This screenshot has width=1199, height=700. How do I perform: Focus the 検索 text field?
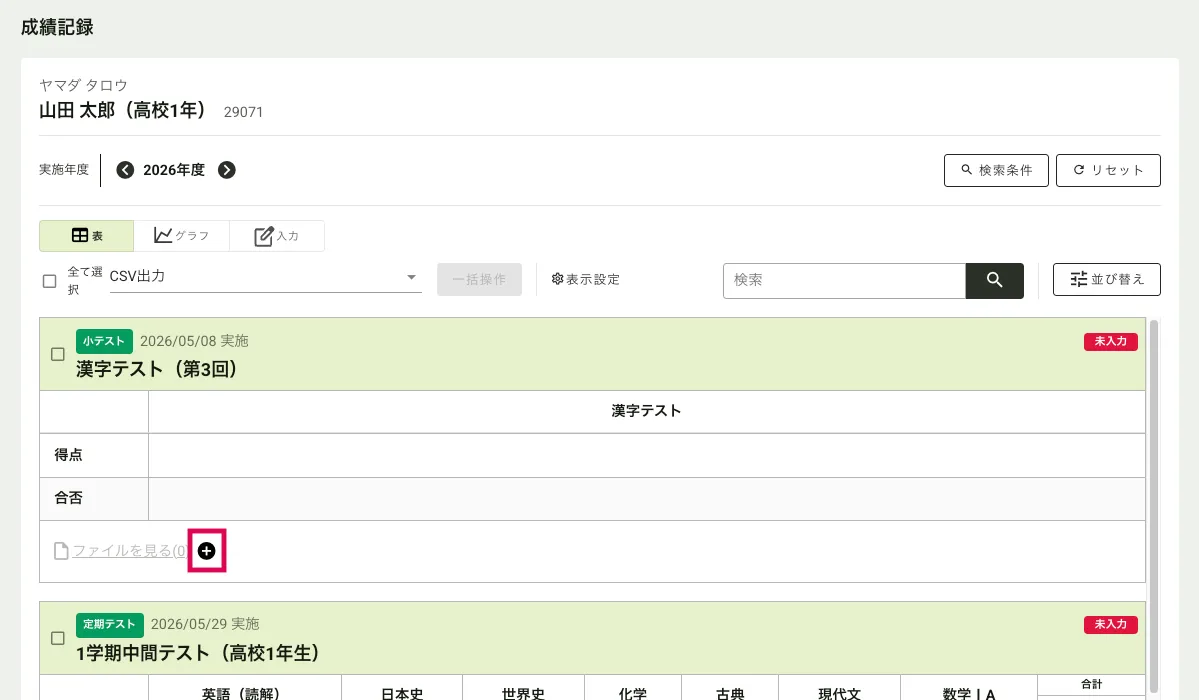(x=844, y=280)
